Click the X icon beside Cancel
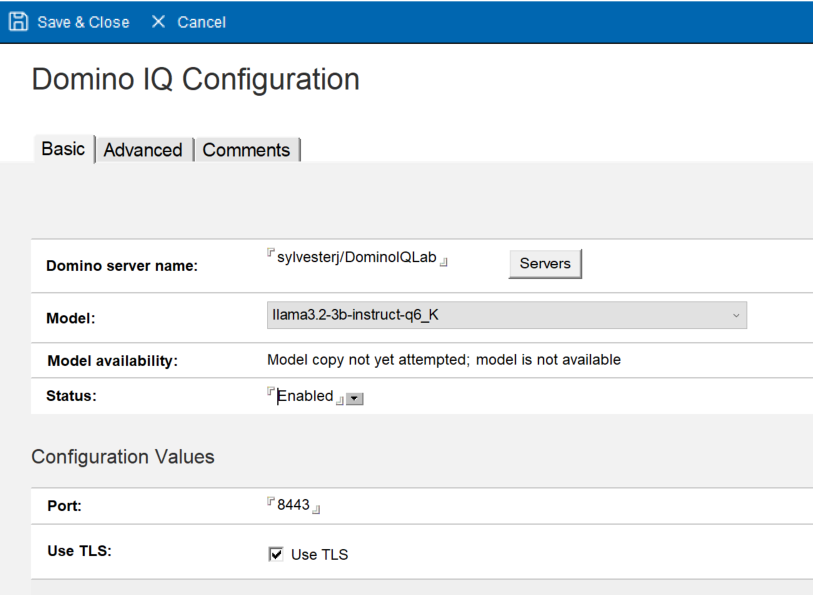The height and width of the screenshot is (595, 813). (159, 22)
